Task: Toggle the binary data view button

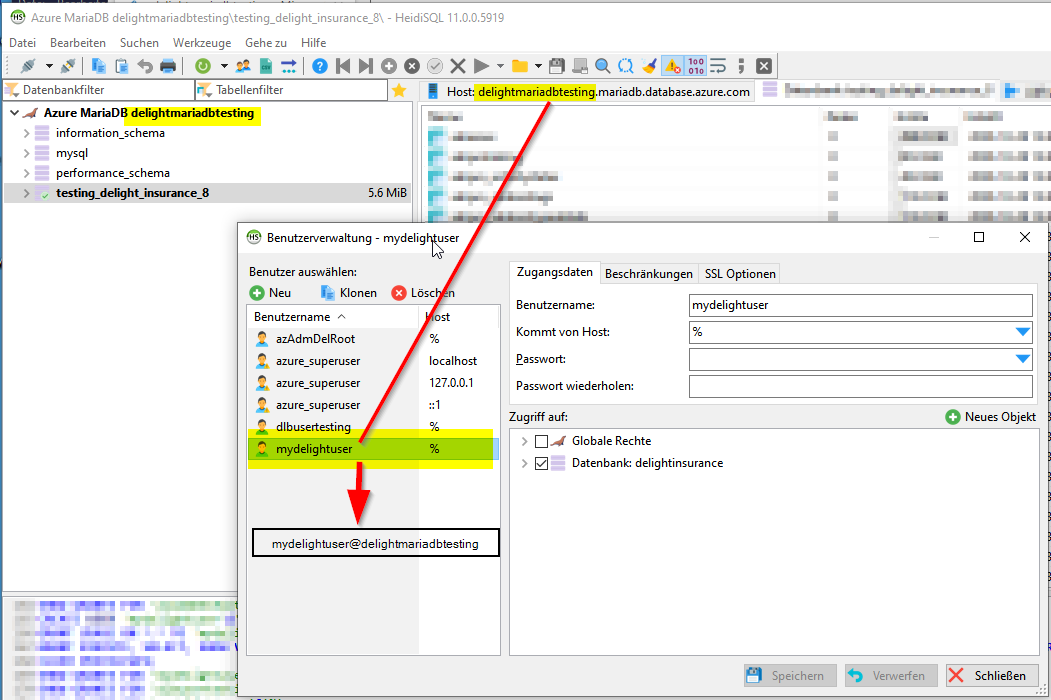Action: point(695,65)
